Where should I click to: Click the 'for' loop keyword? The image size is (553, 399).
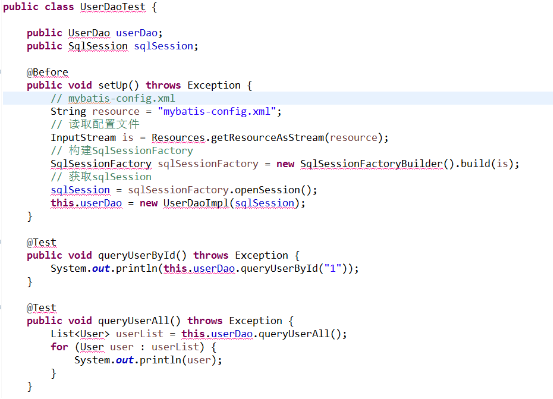(59, 347)
